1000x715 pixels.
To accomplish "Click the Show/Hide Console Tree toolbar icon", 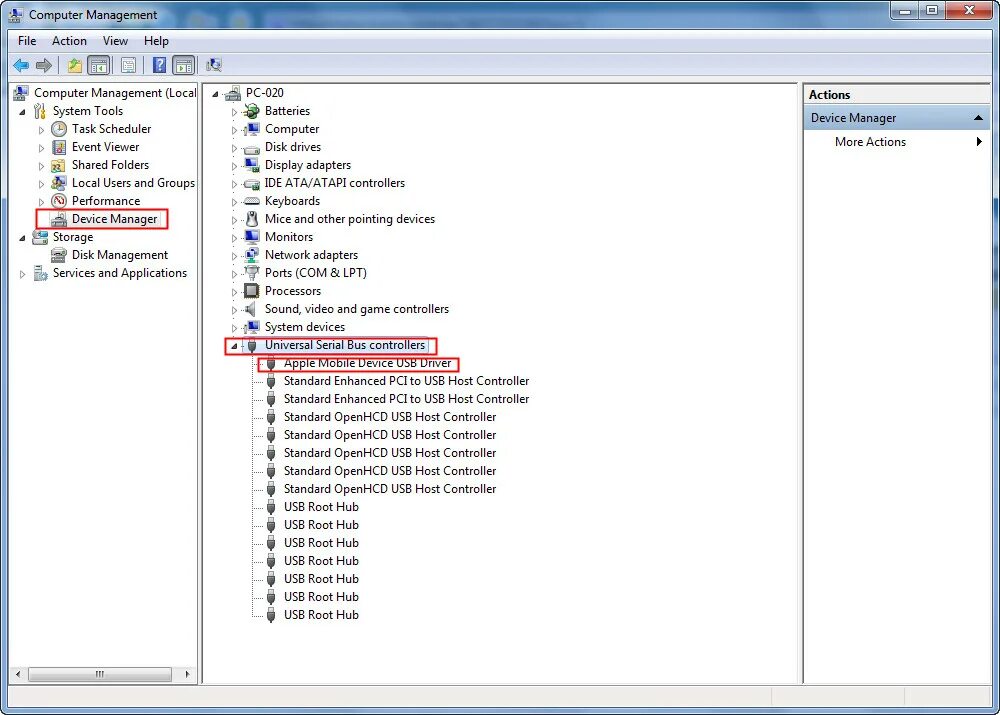I will pos(98,65).
